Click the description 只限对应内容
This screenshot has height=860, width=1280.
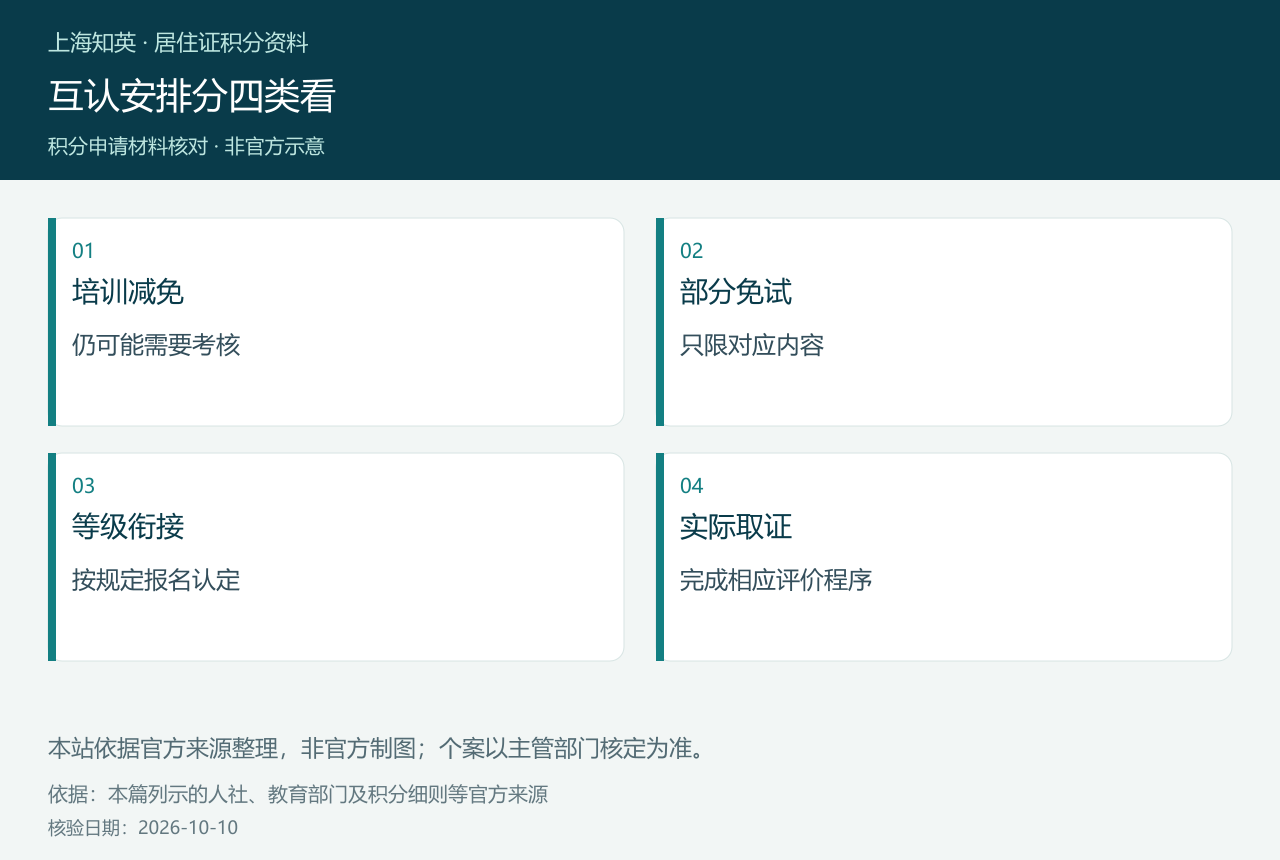752,345
